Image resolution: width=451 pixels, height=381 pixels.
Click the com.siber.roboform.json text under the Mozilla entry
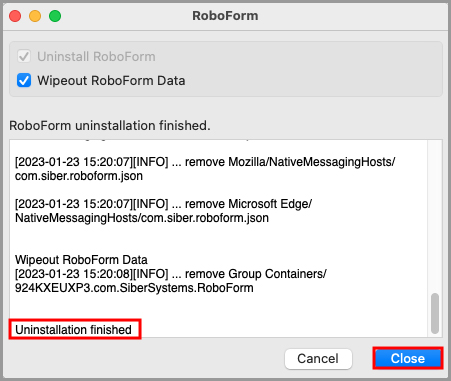pyautogui.click(x=79, y=176)
